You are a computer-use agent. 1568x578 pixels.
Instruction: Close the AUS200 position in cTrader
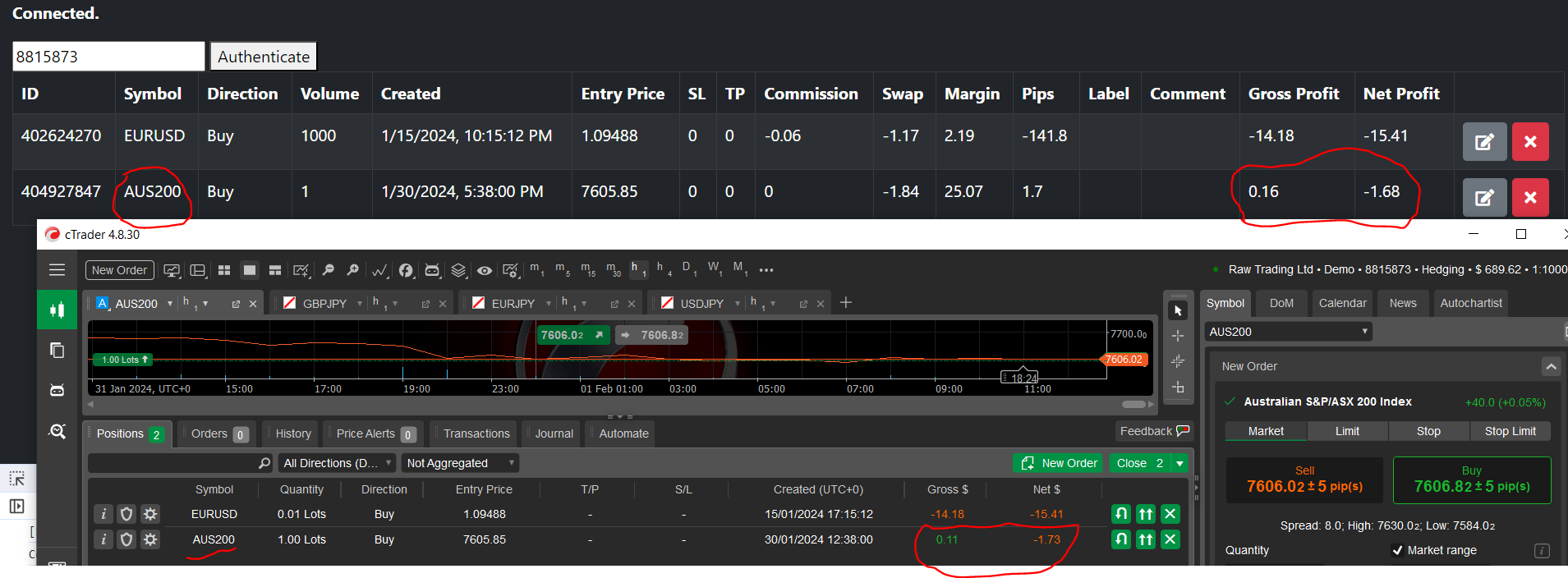click(1170, 539)
